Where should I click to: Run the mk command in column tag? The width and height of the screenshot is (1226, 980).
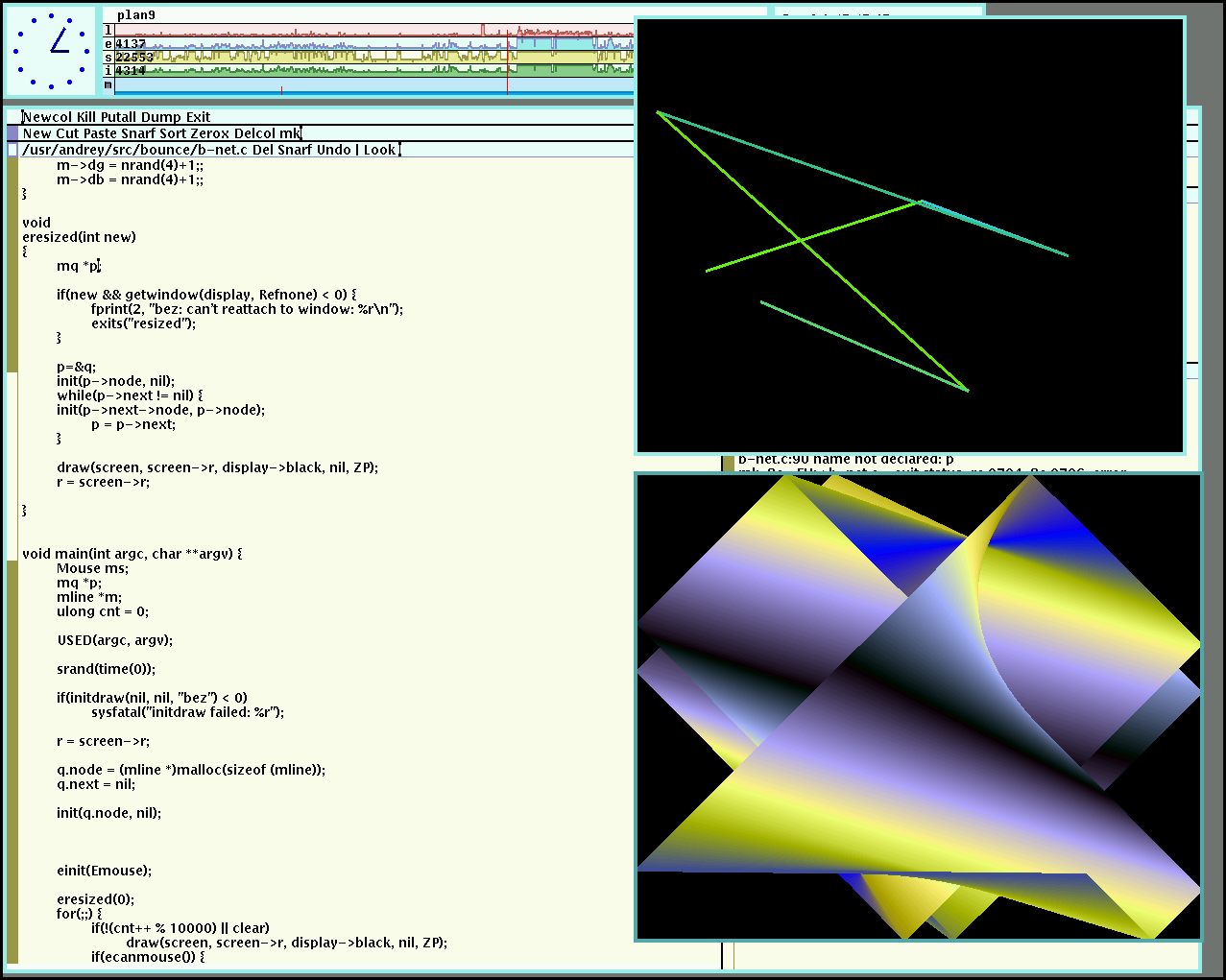pyautogui.click(x=289, y=133)
